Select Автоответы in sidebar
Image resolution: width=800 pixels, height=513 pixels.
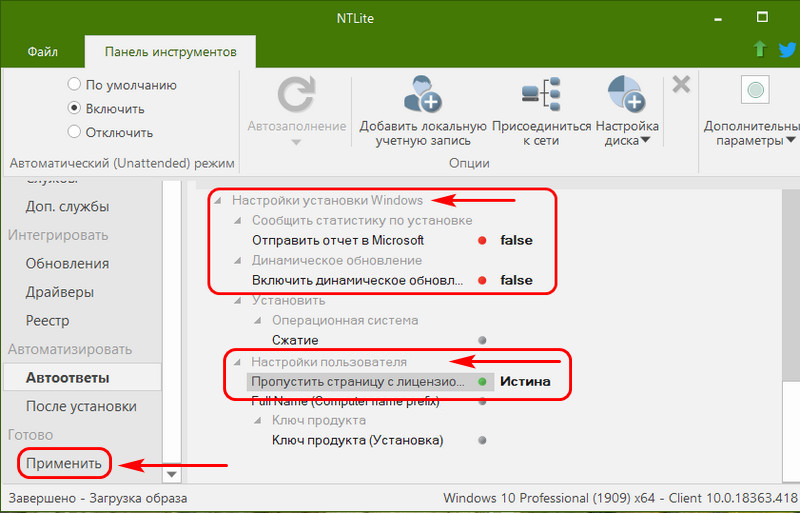click(x=82, y=378)
